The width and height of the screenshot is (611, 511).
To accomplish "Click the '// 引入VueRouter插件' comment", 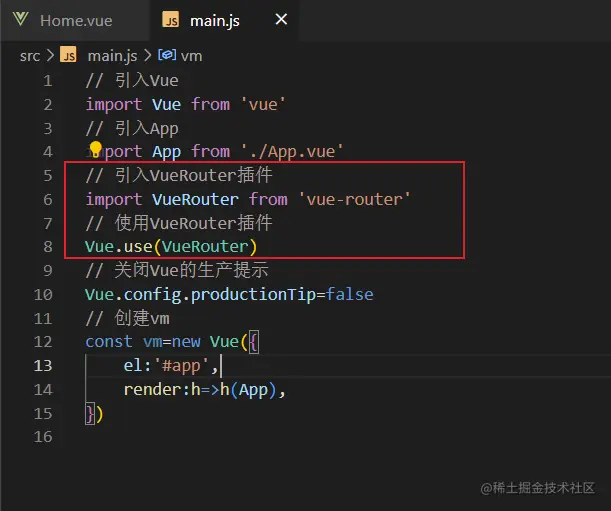I will tap(179, 175).
